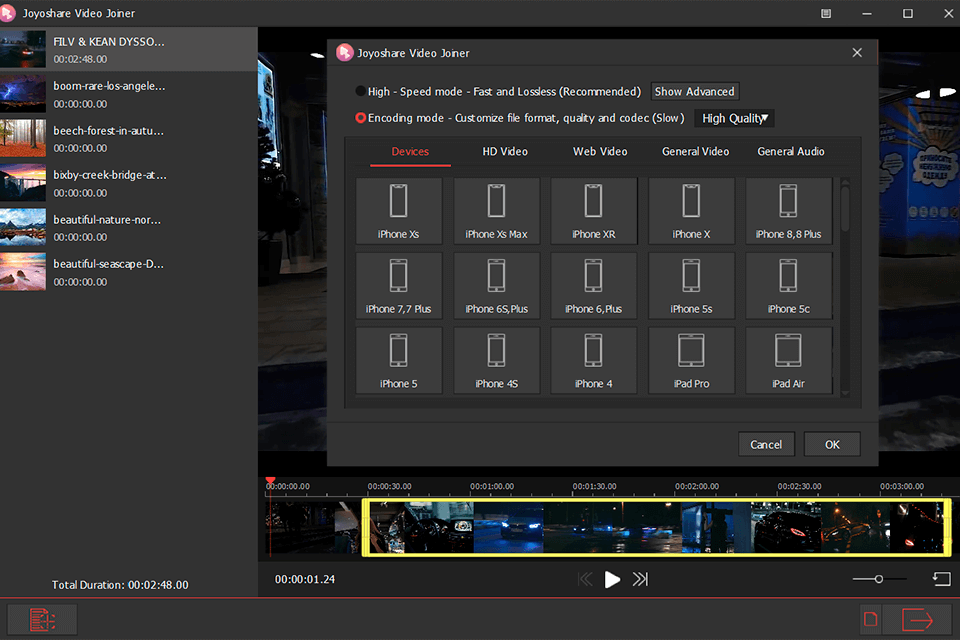Select the iPhone Xs device preset
The height and width of the screenshot is (640, 960).
tap(398, 210)
